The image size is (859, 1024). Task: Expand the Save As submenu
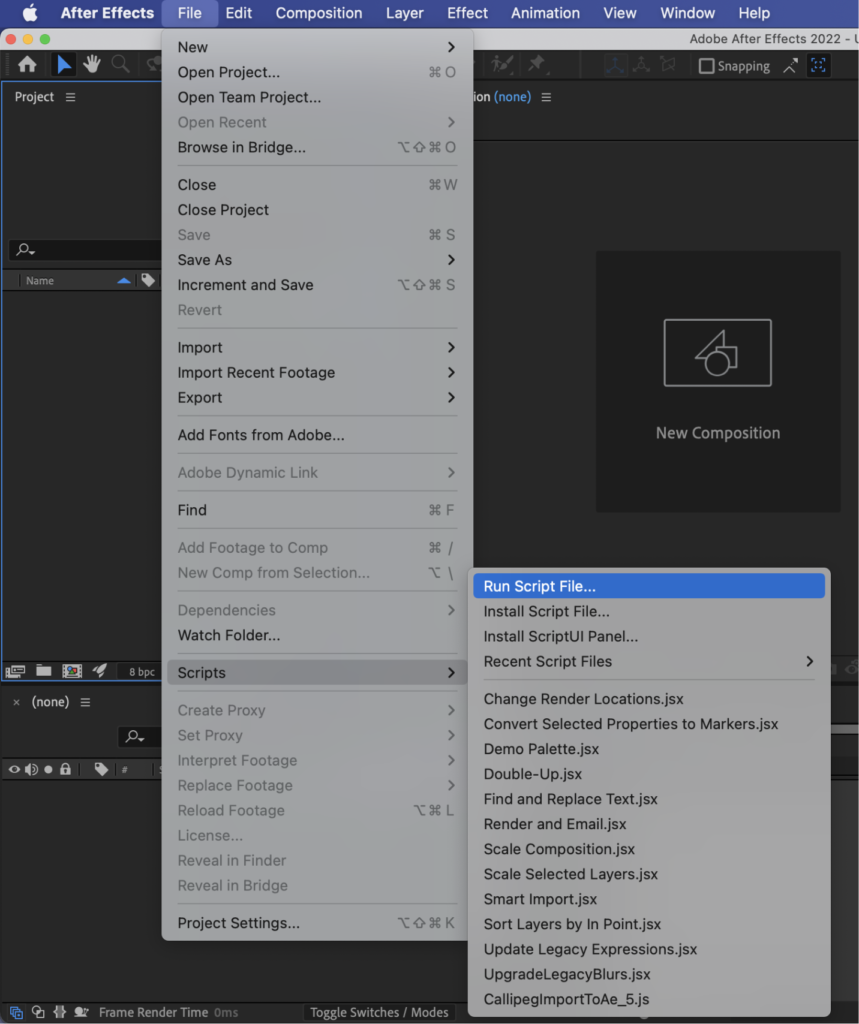tap(317, 260)
